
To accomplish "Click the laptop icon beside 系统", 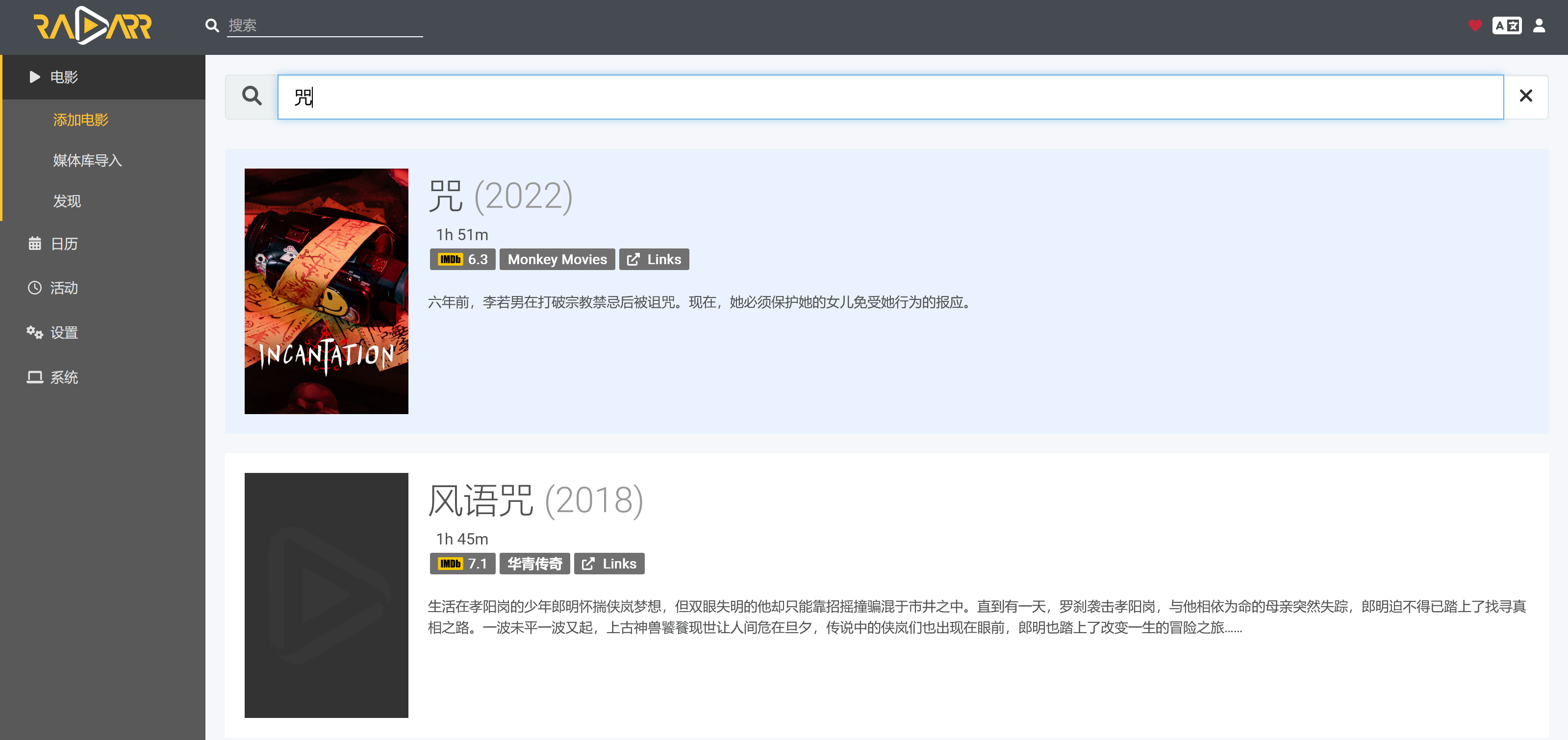I will [x=35, y=377].
